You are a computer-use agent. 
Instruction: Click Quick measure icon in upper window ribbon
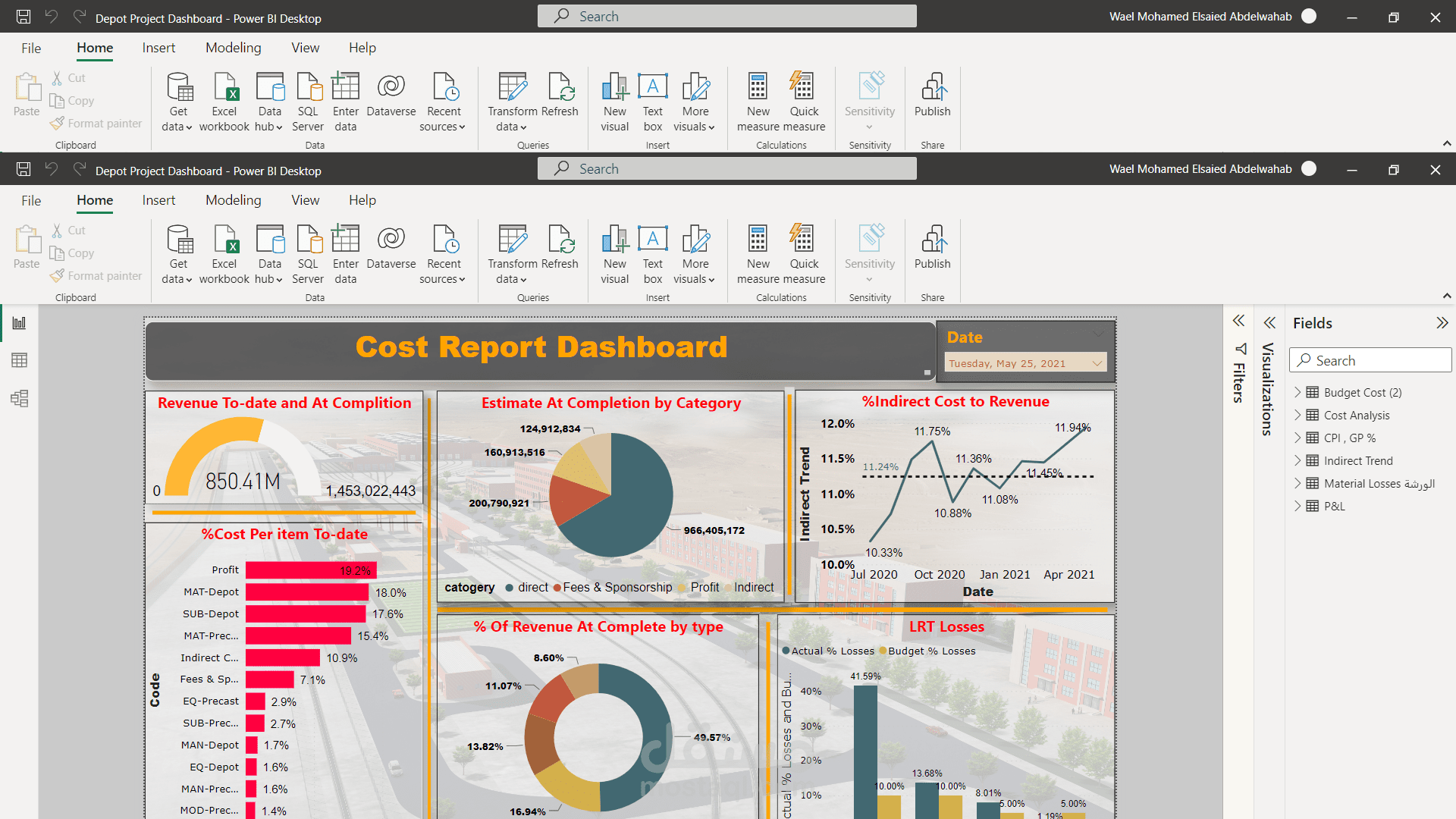pyautogui.click(x=802, y=86)
